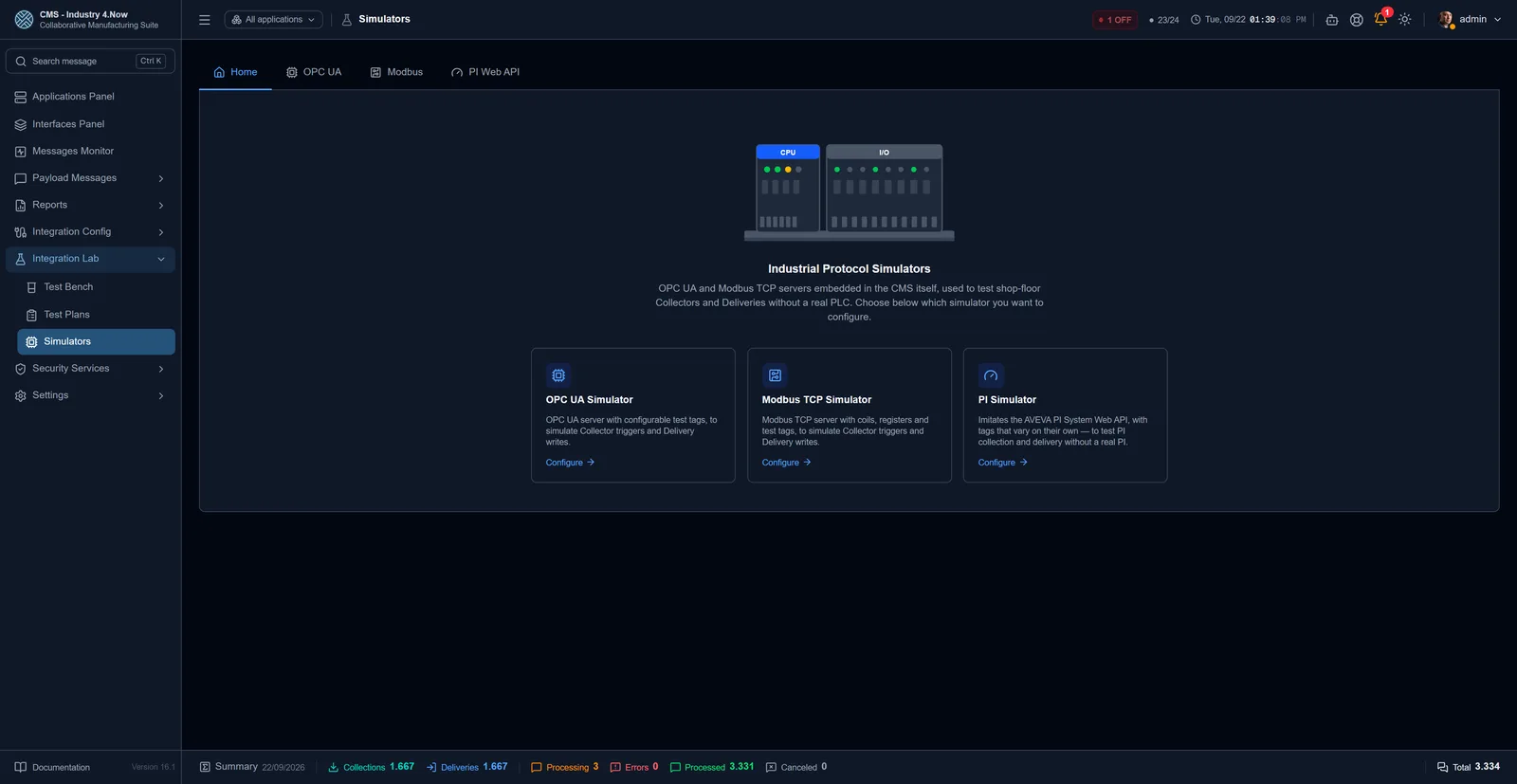The image size is (1517, 784).
Task: Click Configure link for PI Simulator
Action: 1002,463
